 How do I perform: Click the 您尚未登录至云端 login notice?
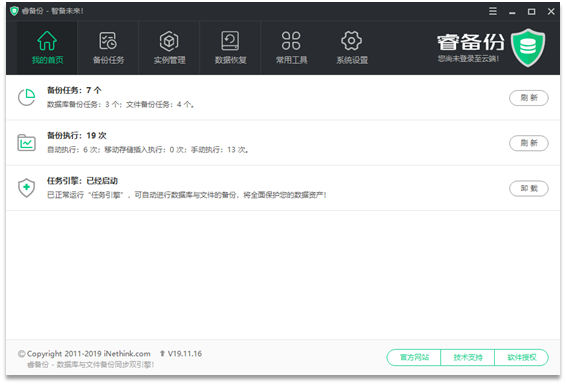tap(468, 58)
